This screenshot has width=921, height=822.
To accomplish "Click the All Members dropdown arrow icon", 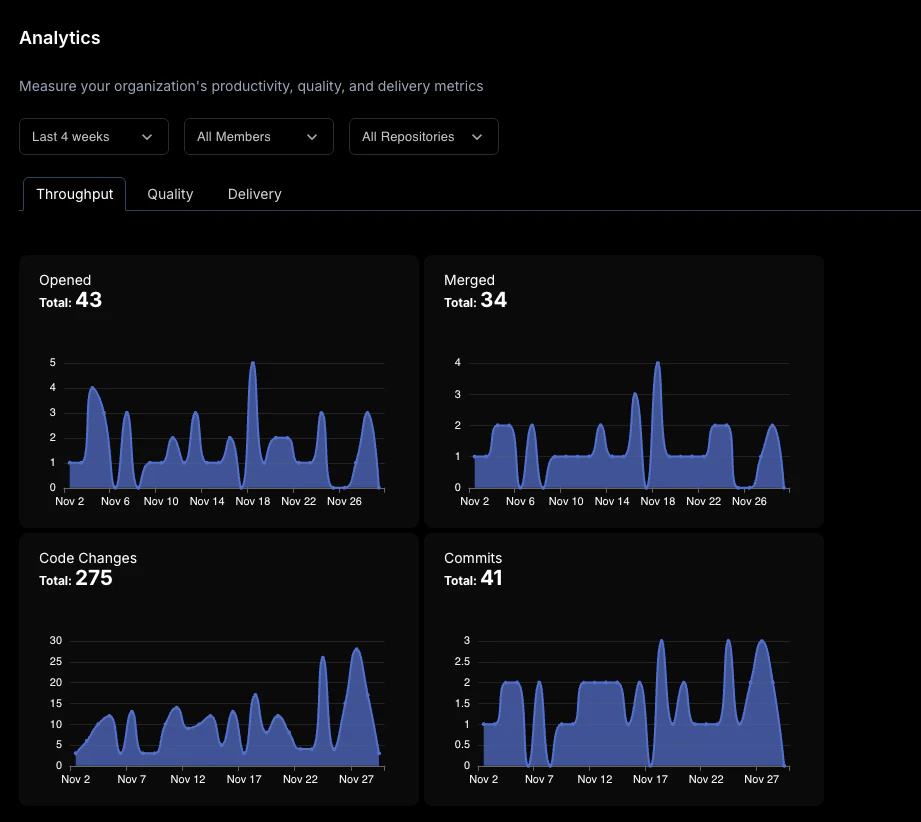I will coord(313,136).
